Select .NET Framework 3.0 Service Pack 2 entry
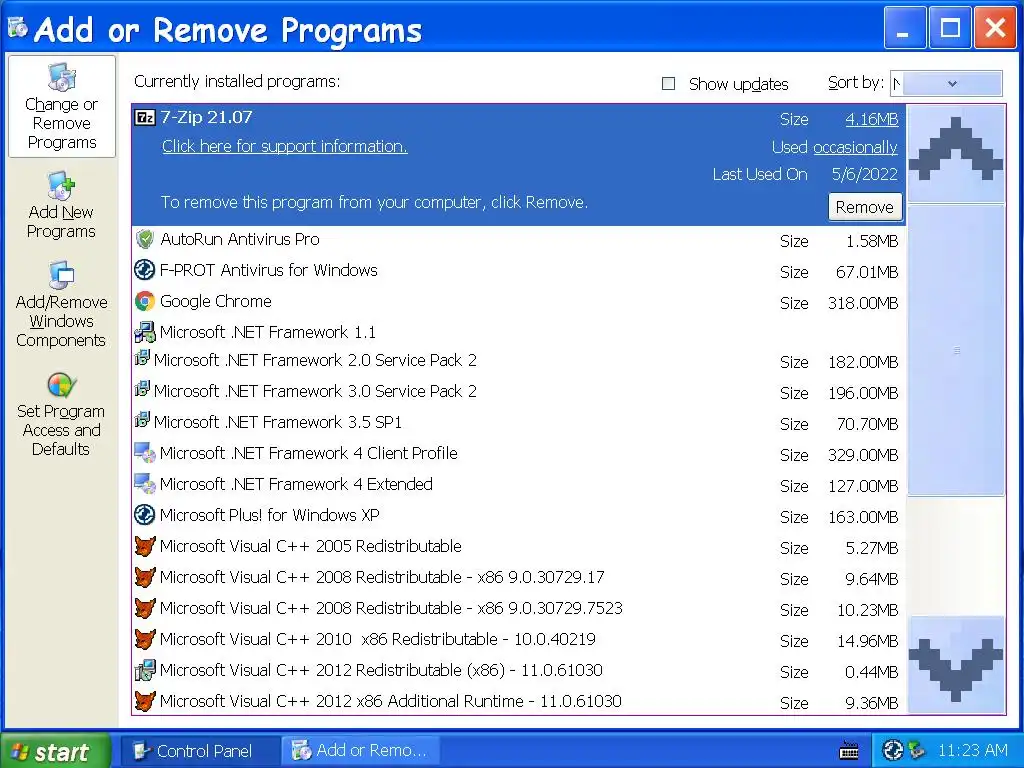The height and width of the screenshot is (768, 1024). point(519,391)
